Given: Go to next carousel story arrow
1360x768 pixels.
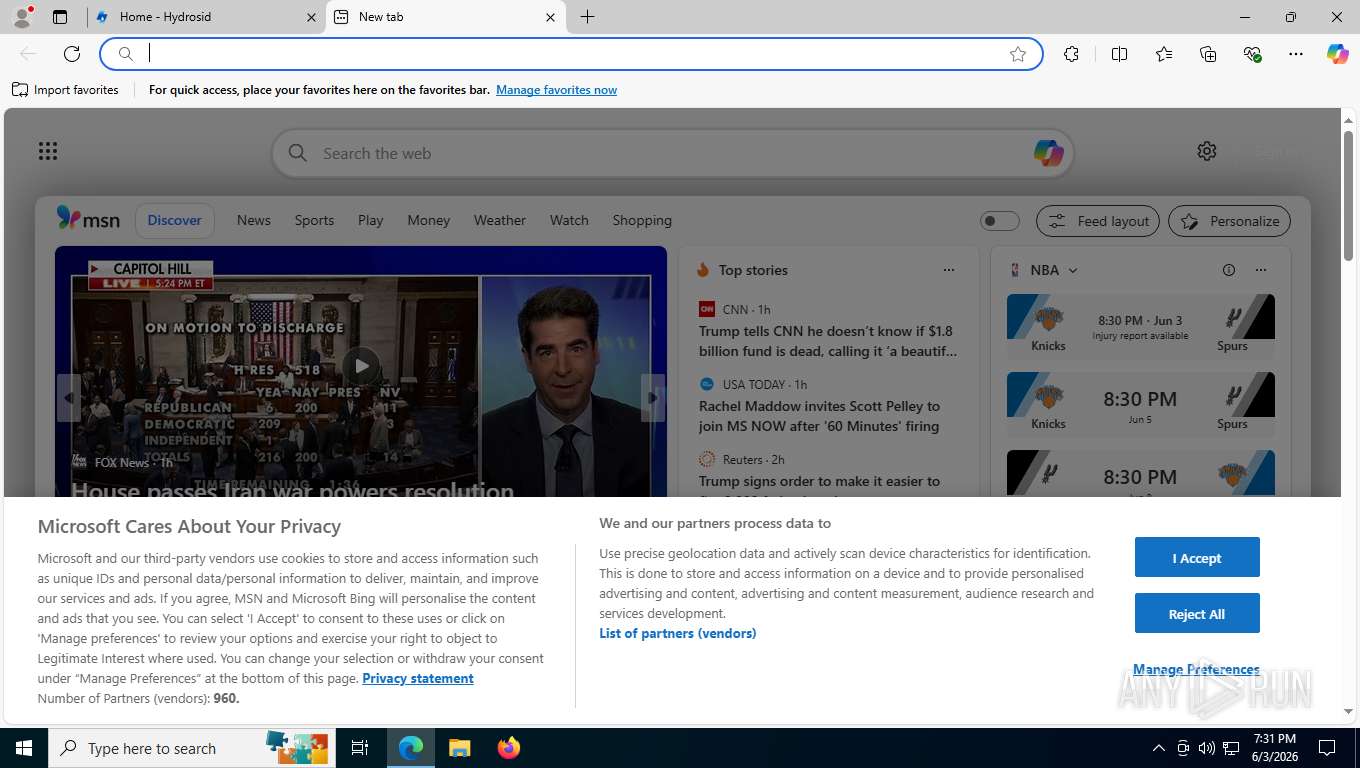Looking at the screenshot, I should tap(653, 398).
